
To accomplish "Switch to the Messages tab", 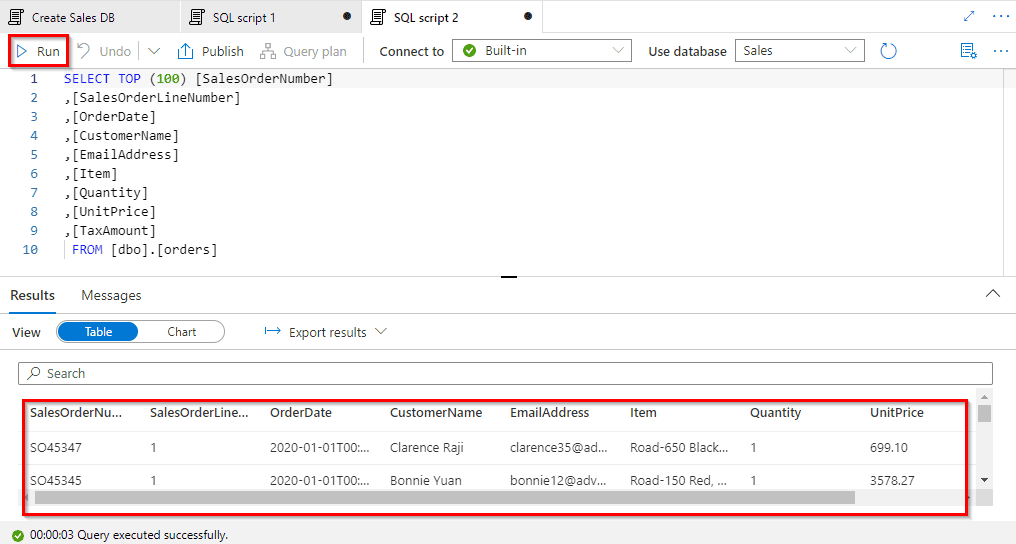I will click(x=111, y=295).
